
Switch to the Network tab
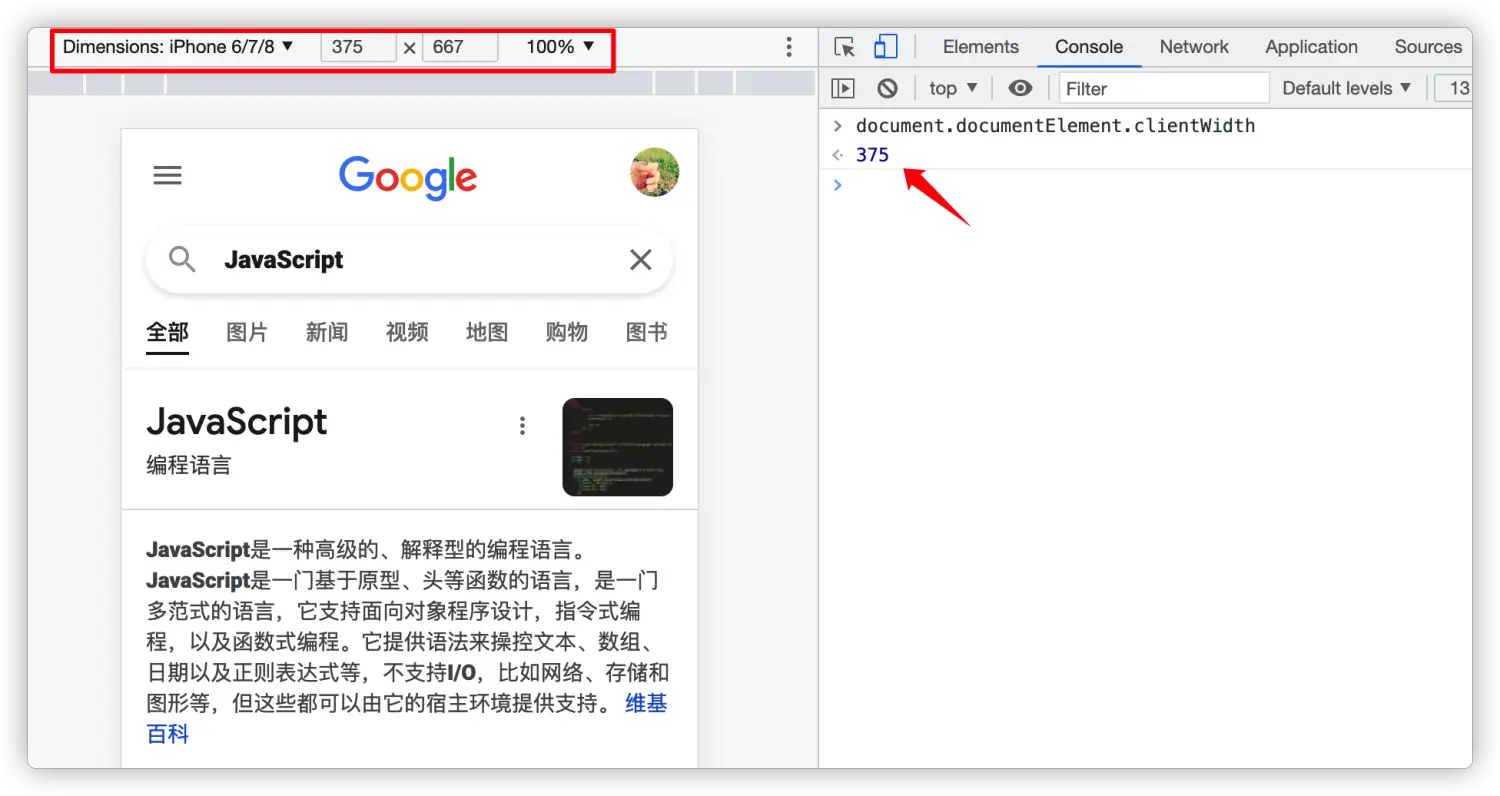[1194, 47]
